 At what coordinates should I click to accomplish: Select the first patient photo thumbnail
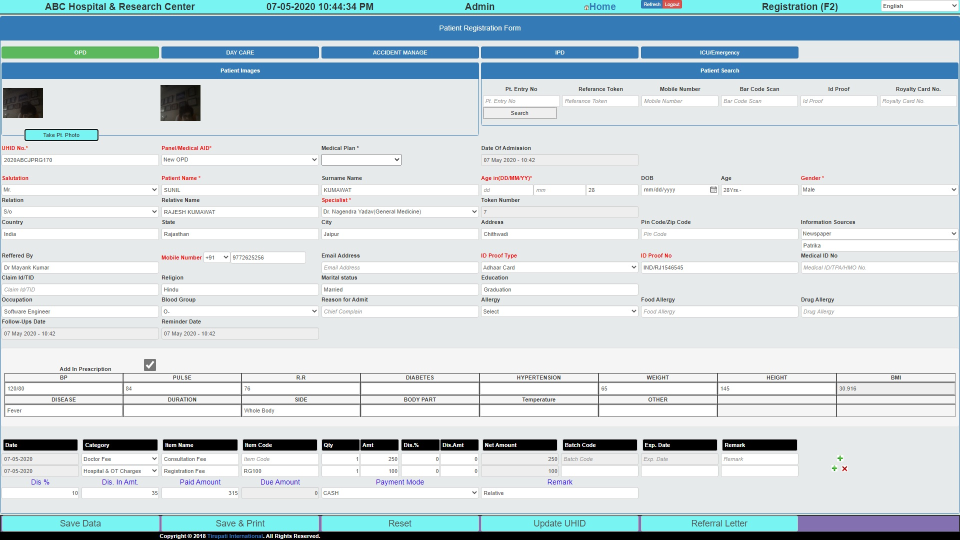[23, 103]
